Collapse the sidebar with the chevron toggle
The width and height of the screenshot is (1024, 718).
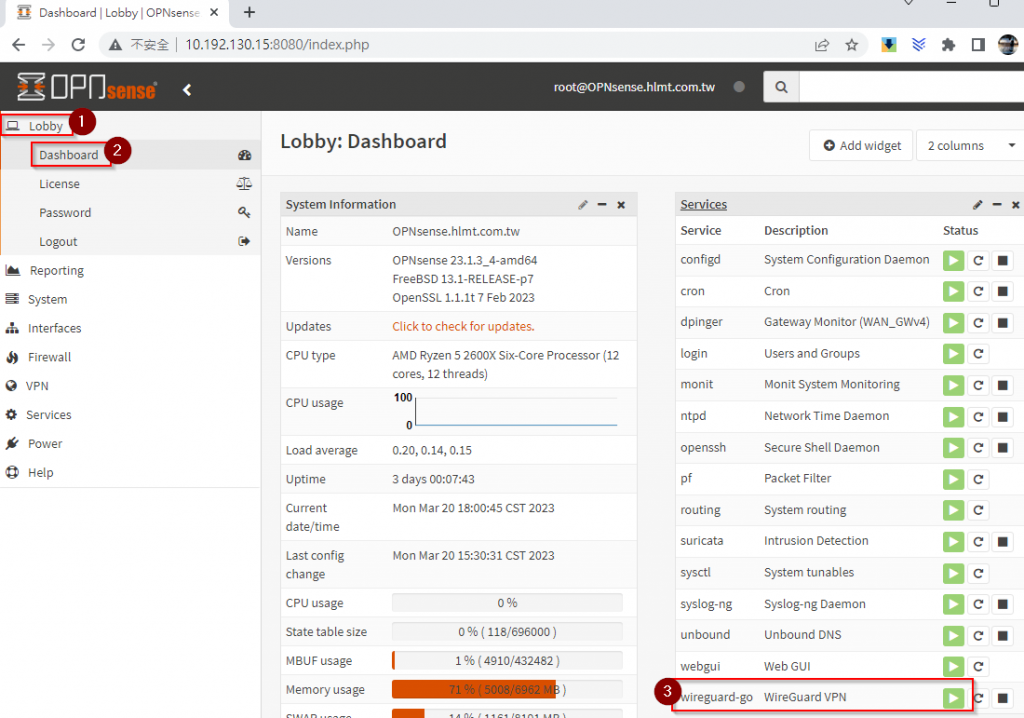pos(187,90)
